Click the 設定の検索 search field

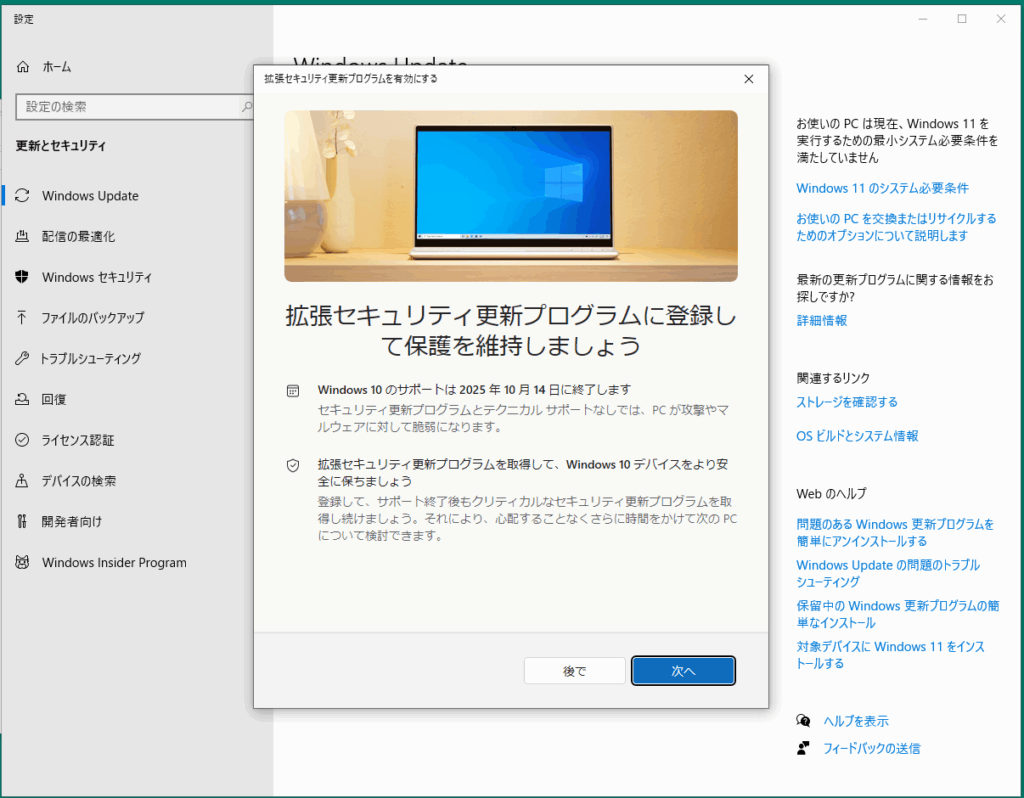[x=134, y=106]
